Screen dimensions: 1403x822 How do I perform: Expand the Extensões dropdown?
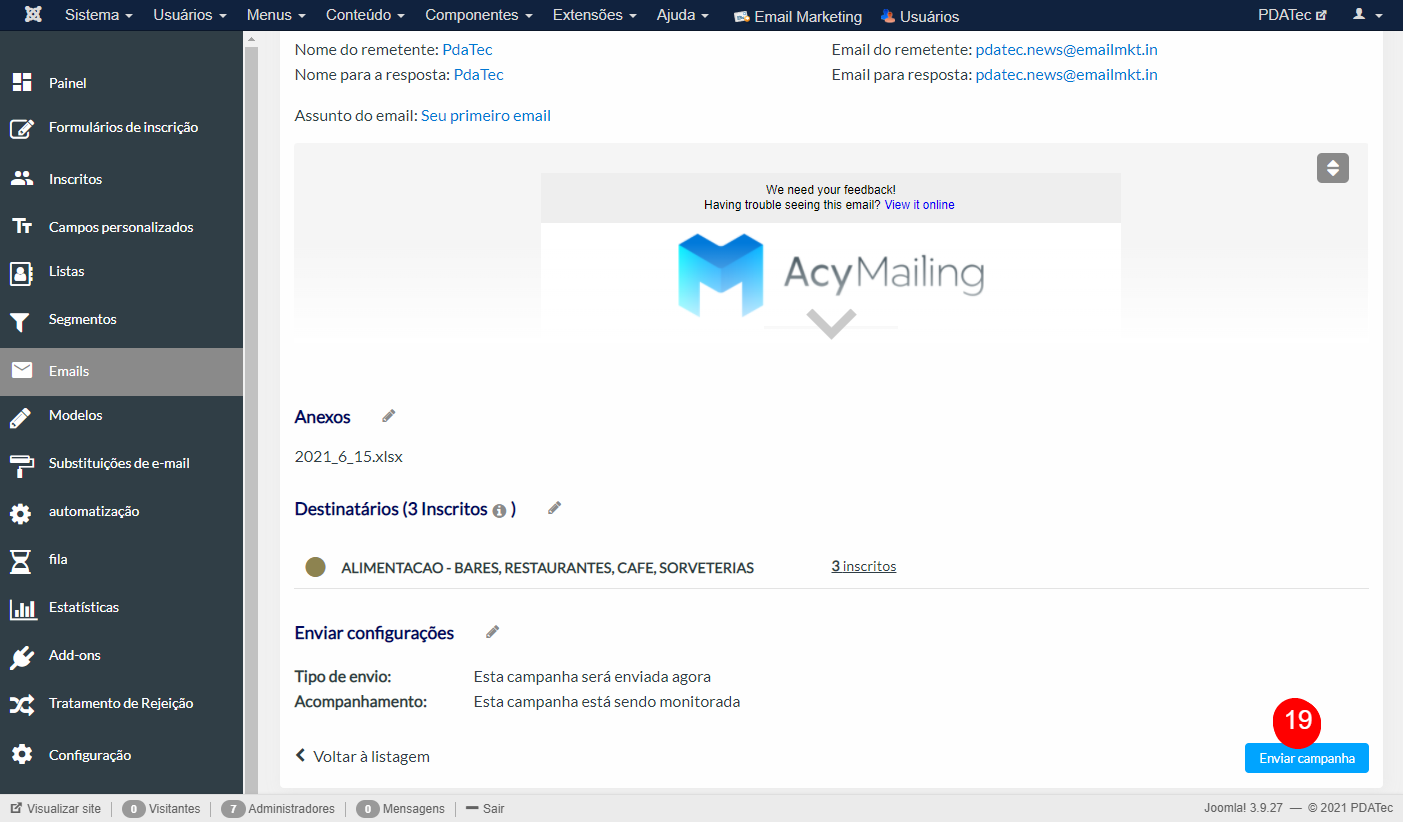(x=591, y=15)
